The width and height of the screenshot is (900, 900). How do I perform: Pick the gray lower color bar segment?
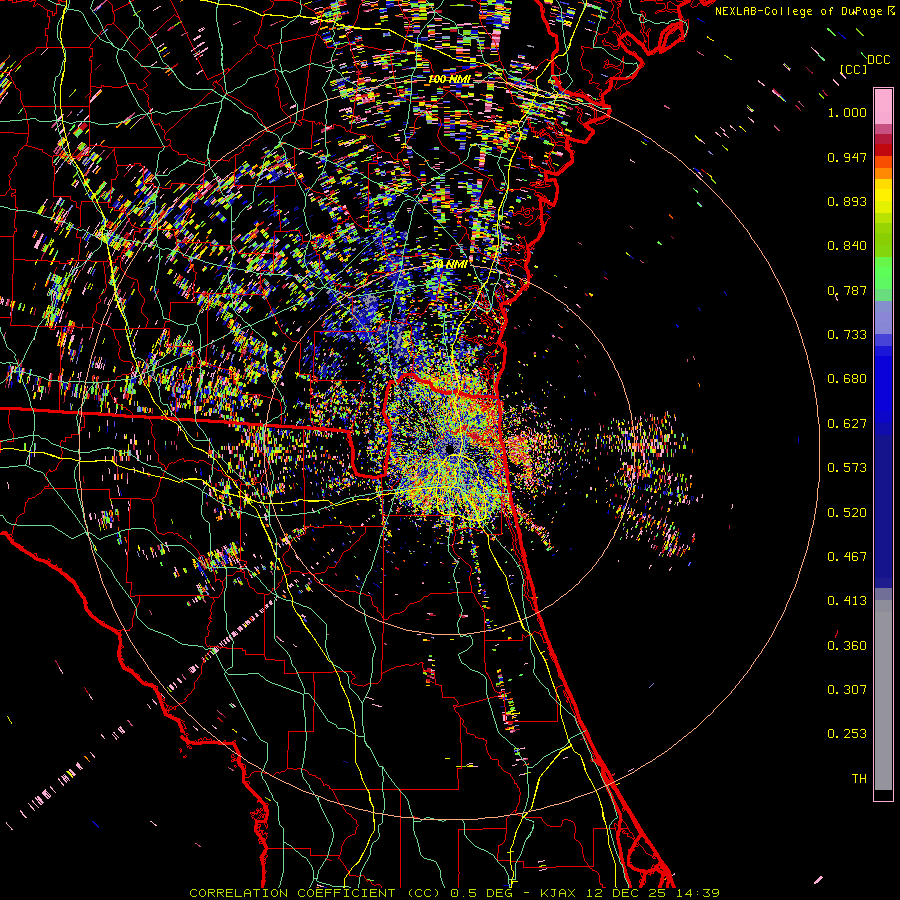click(883, 695)
